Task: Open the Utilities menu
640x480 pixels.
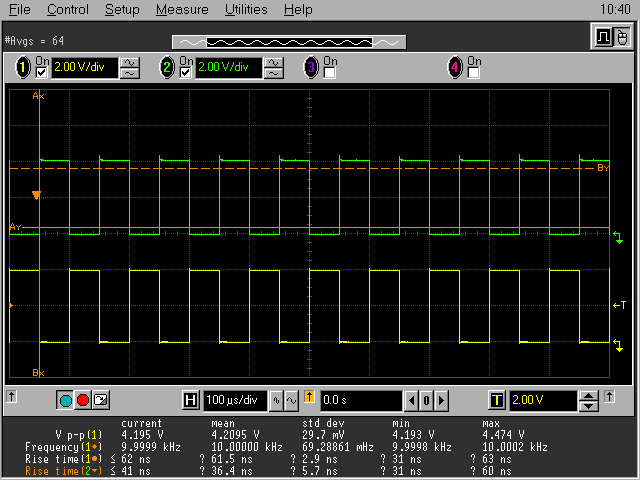Action: click(245, 9)
